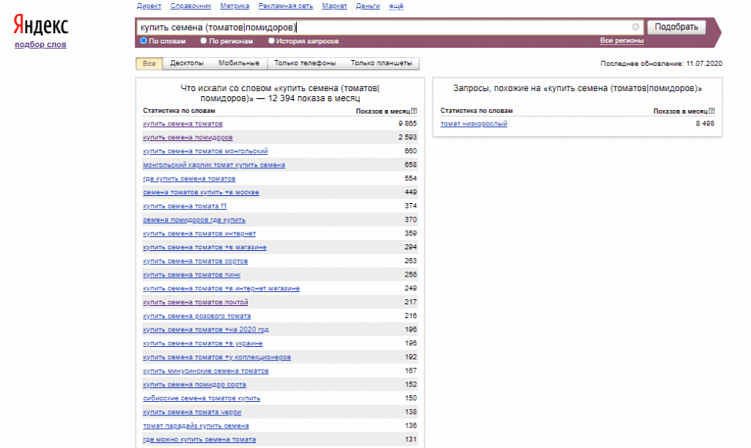Image resolution: width=751 pixels, height=448 pixels.
Task: Expand the 'ещё' top menu
Action: [396, 6]
